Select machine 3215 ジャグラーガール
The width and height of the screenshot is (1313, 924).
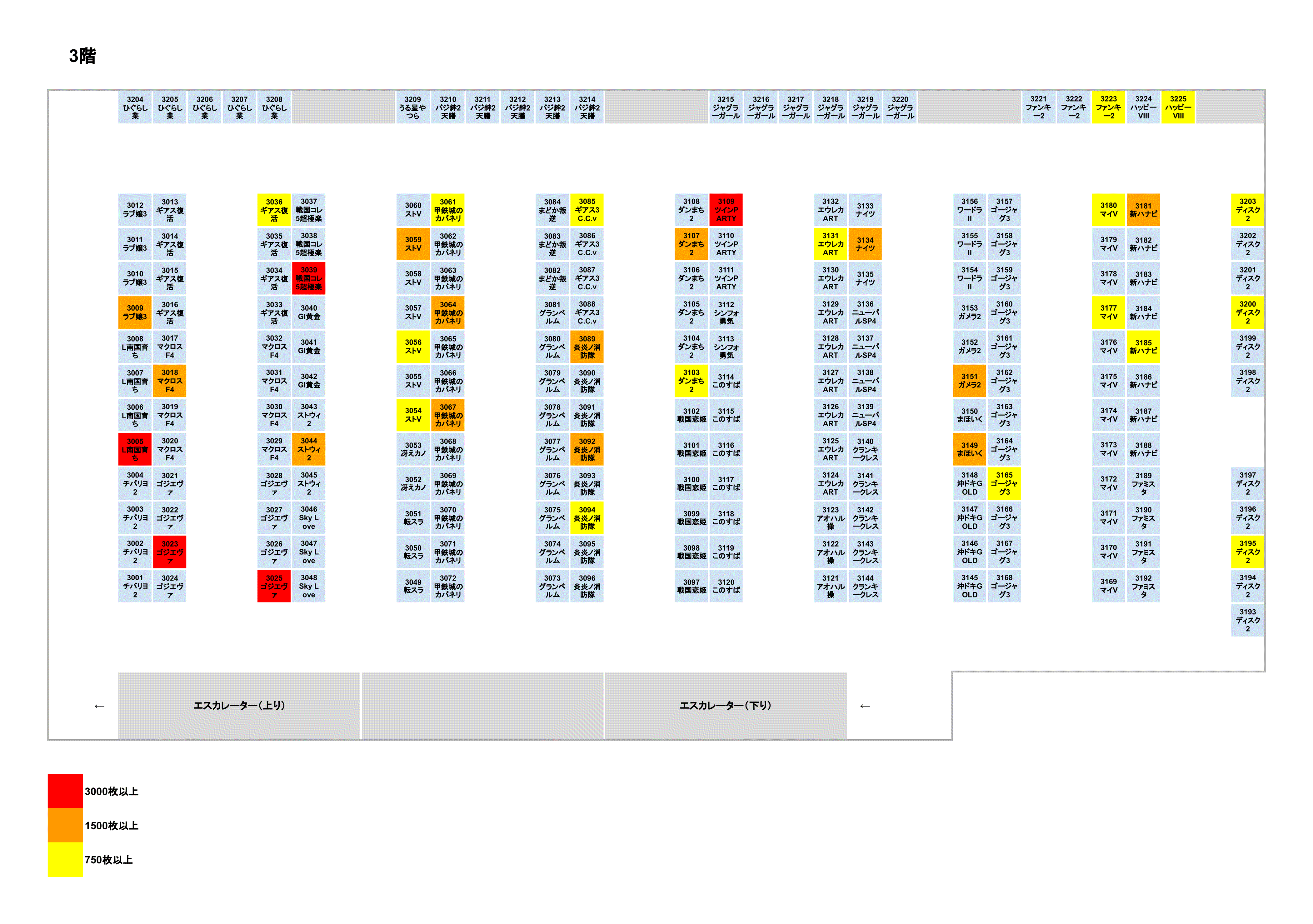tap(726, 107)
